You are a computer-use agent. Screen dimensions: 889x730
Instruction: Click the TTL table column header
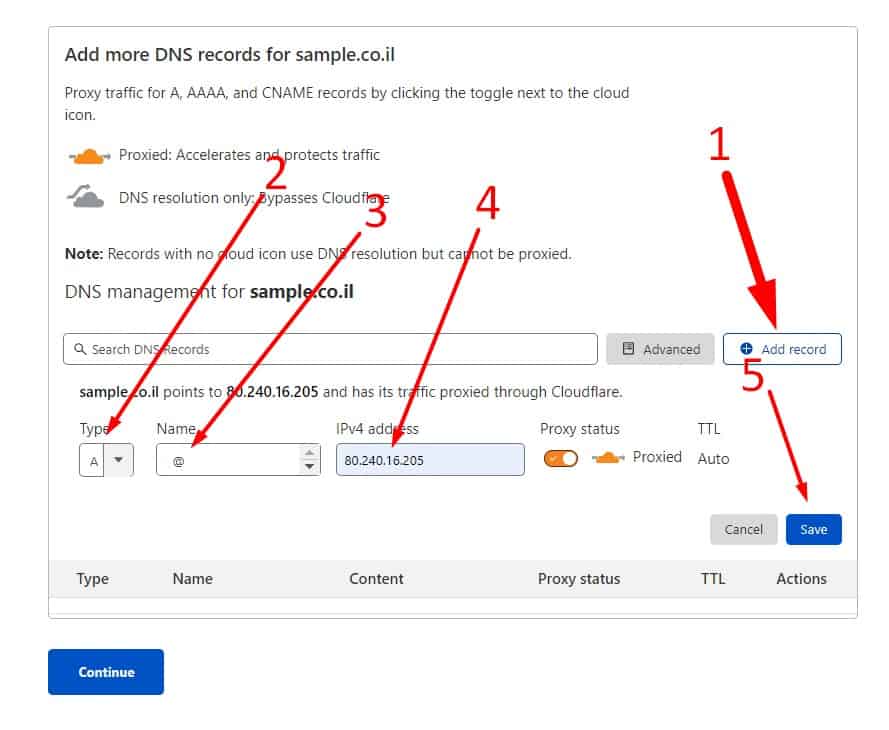(x=713, y=579)
